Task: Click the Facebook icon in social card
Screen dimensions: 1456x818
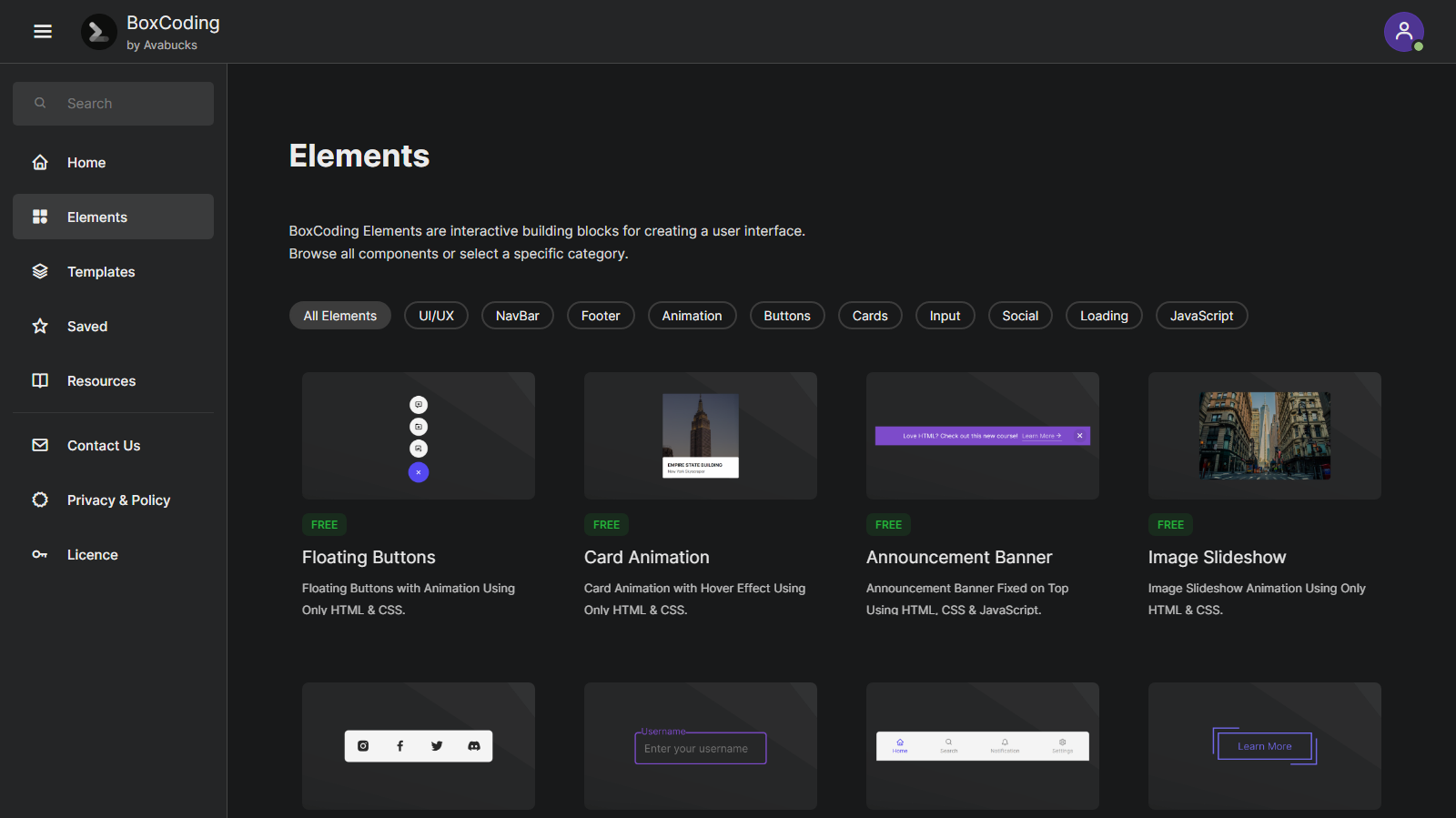Action: [x=400, y=746]
